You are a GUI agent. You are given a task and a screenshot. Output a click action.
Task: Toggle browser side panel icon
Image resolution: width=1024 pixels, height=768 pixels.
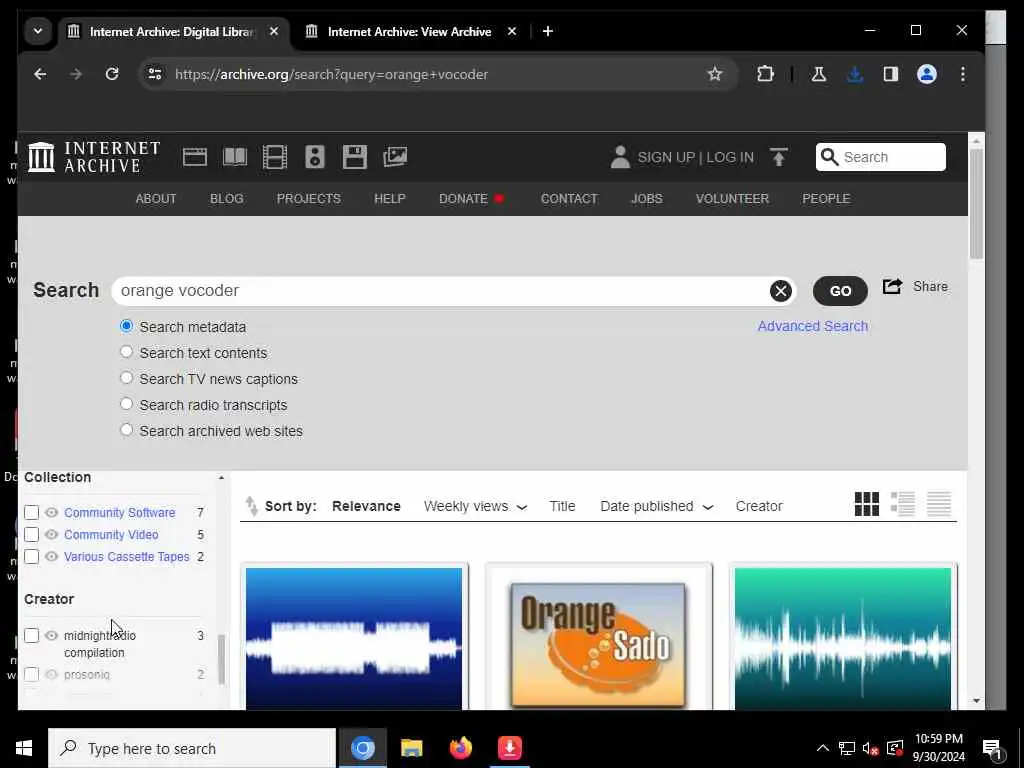pyautogui.click(x=891, y=74)
